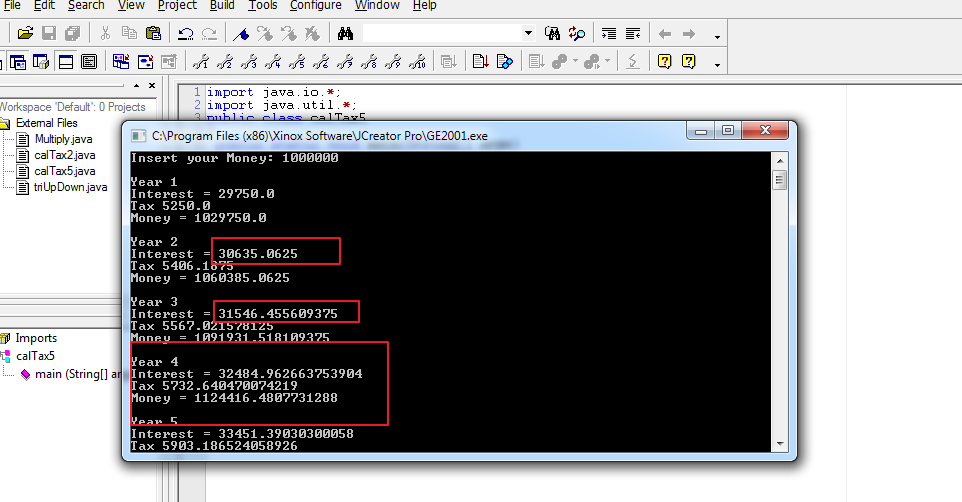The image size is (962, 502).
Task: Click the console scrollbar up arrow
Action: [780, 161]
